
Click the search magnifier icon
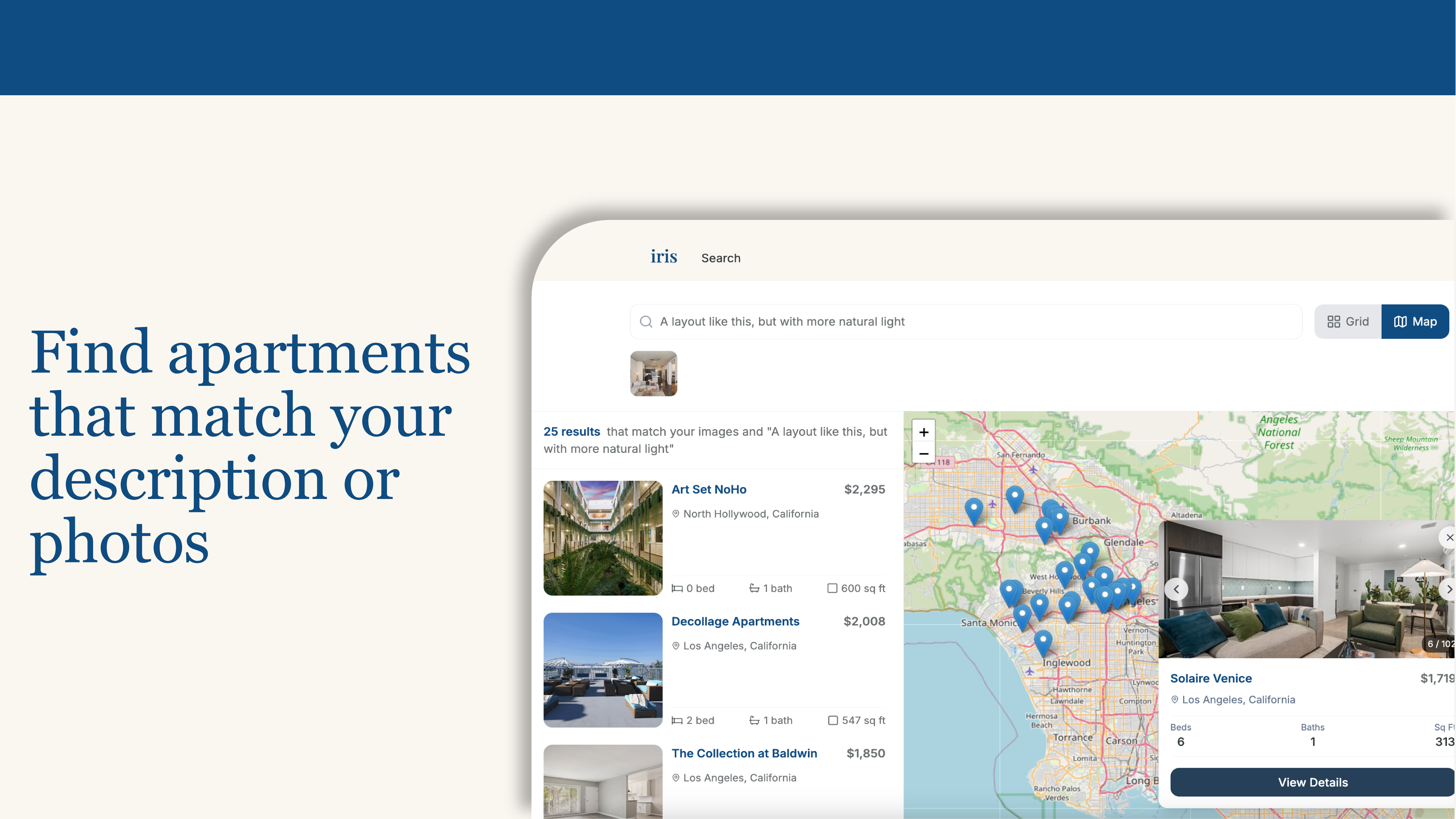(x=645, y=322)
